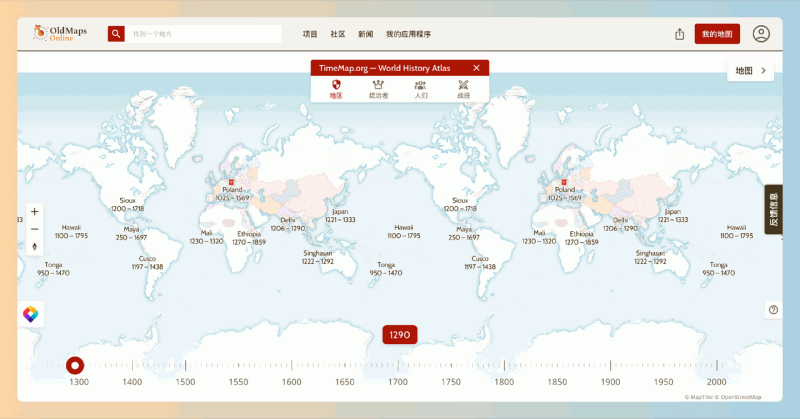Jump to 1800 on the timeline
Viewport: 800px width, 419px height.
pyautogui.click(x=504, y=382)
